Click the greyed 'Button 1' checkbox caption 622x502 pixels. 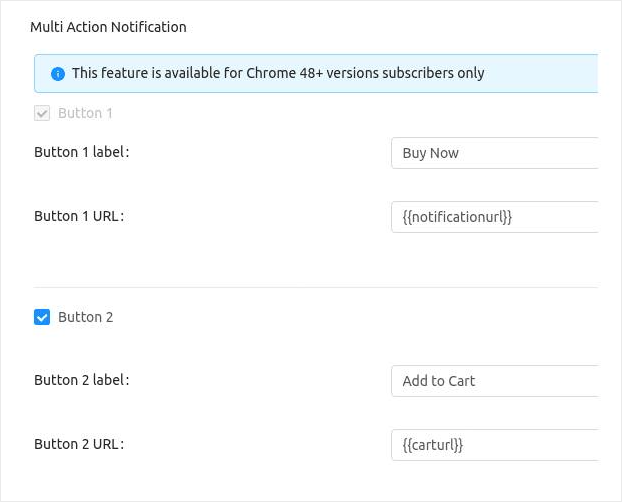pyautogui.click(x=85, y=113)
